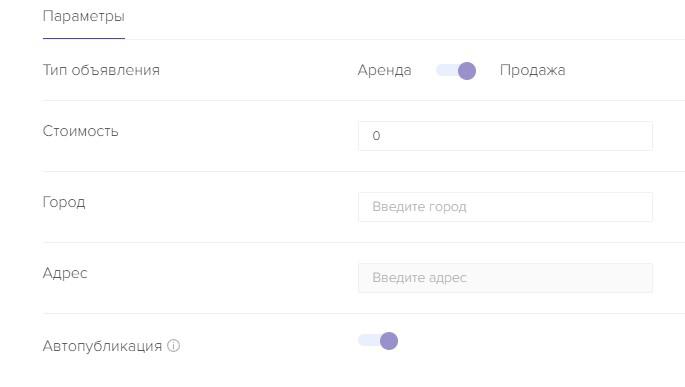Viewport: 685px width, 387px height.
Task: Click into the Введите адрес field
Action: (505, 278)
